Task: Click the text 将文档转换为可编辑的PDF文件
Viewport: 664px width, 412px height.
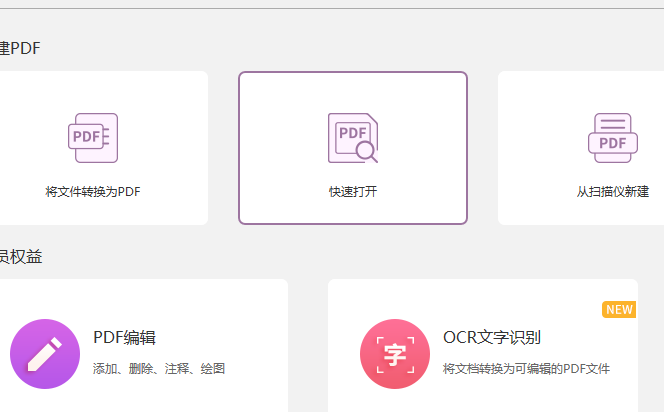Action: 526,368
